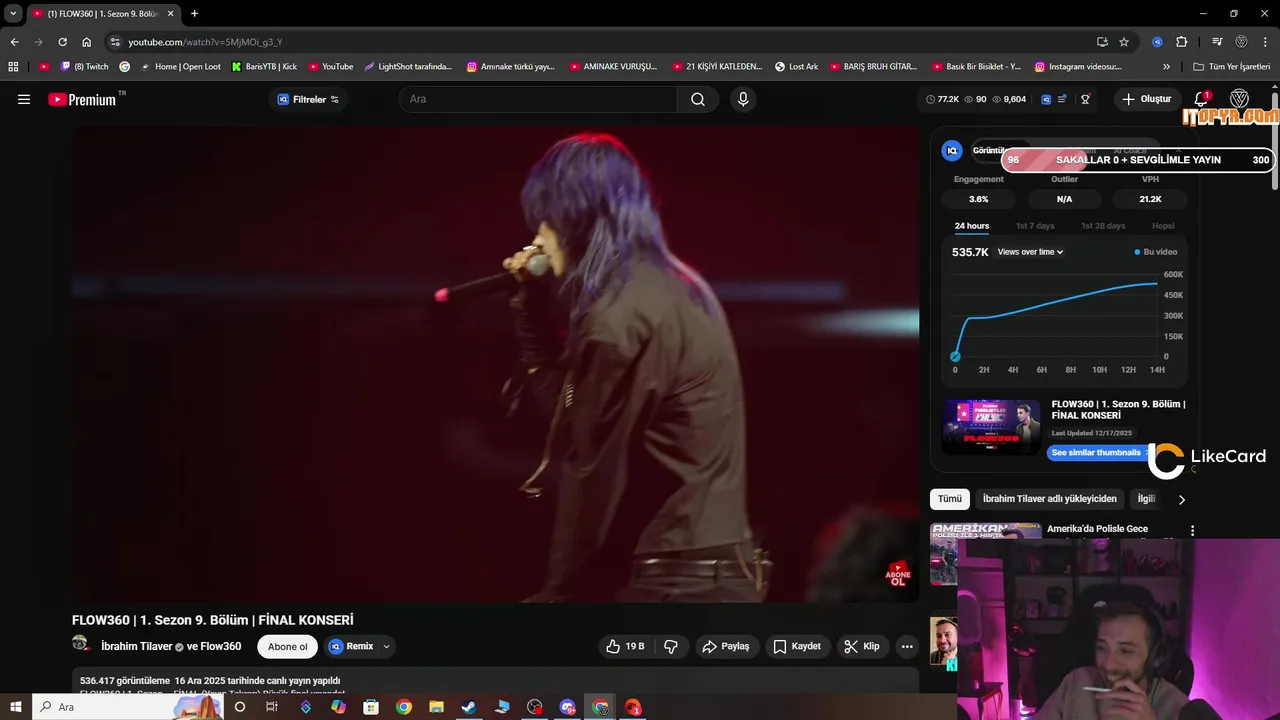Open the BarisYTB | Kick bookmark

(x=264, y=67)
